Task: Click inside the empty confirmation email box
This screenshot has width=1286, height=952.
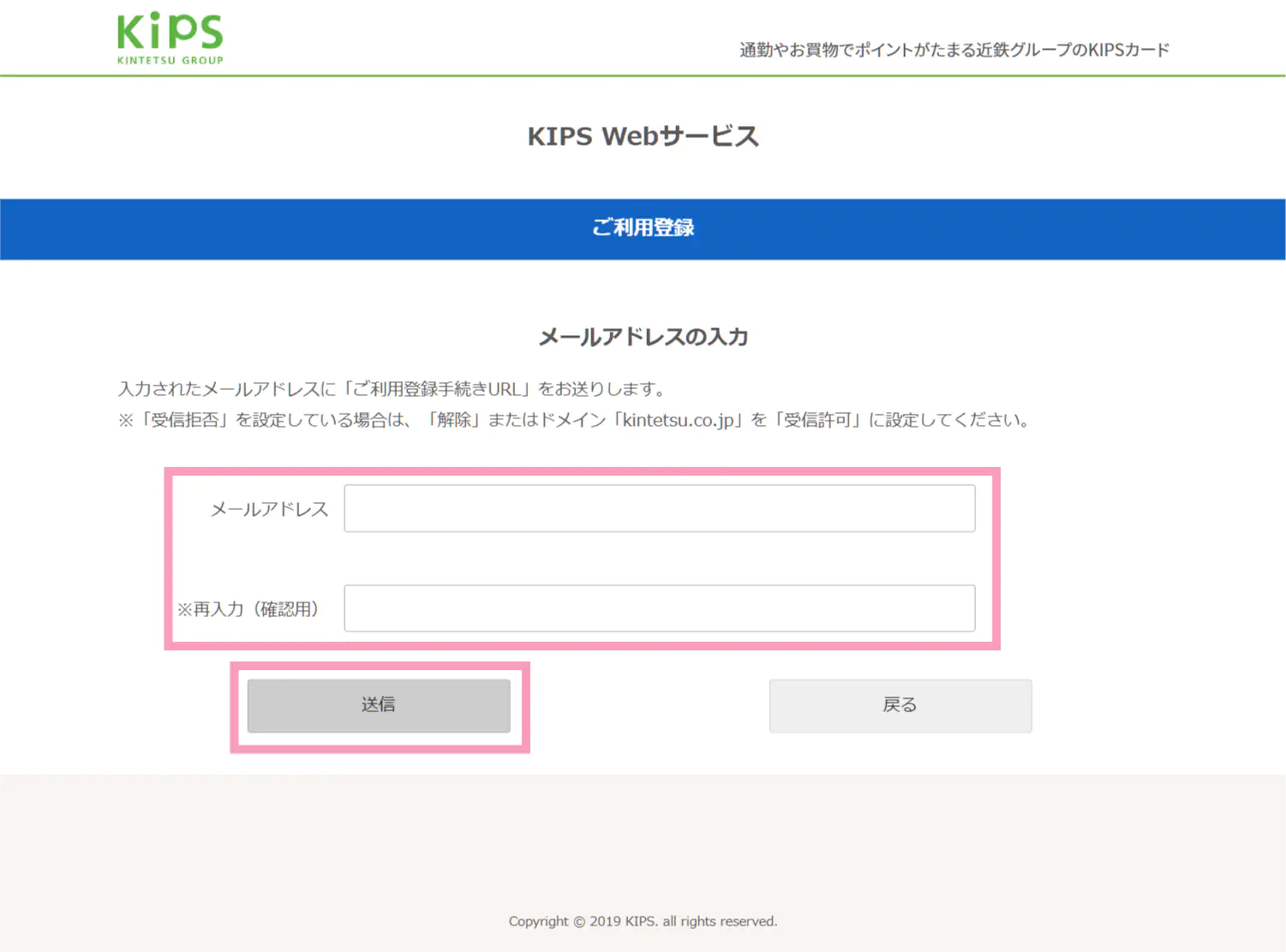Action: [659, 608]
